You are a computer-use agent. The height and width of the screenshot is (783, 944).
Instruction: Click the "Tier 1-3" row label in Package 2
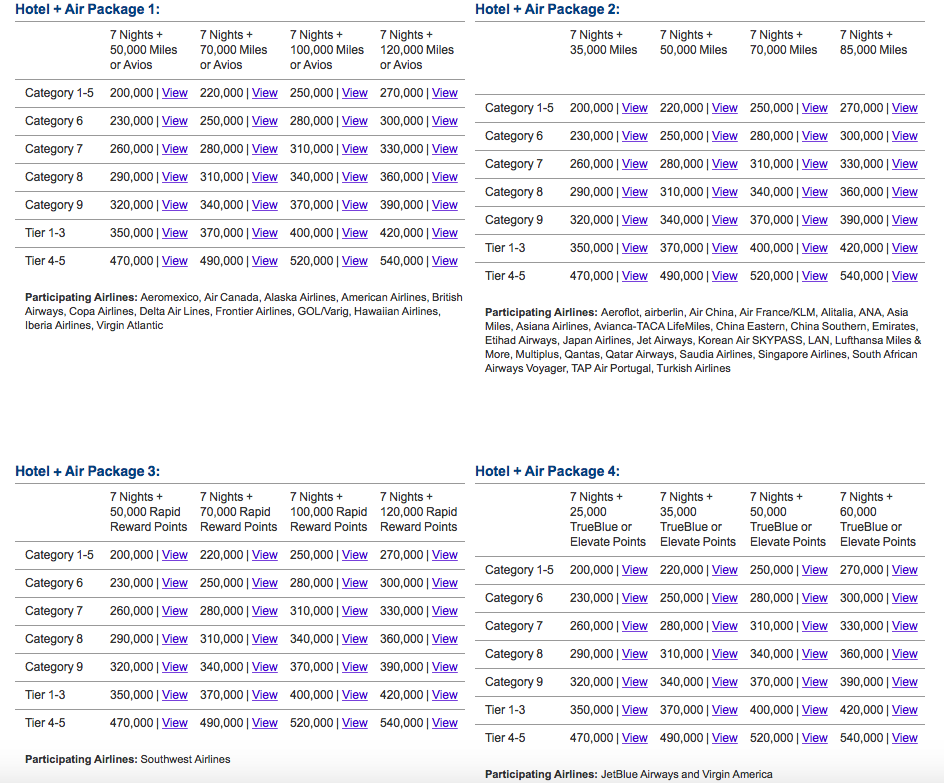[x=505, y=248]
